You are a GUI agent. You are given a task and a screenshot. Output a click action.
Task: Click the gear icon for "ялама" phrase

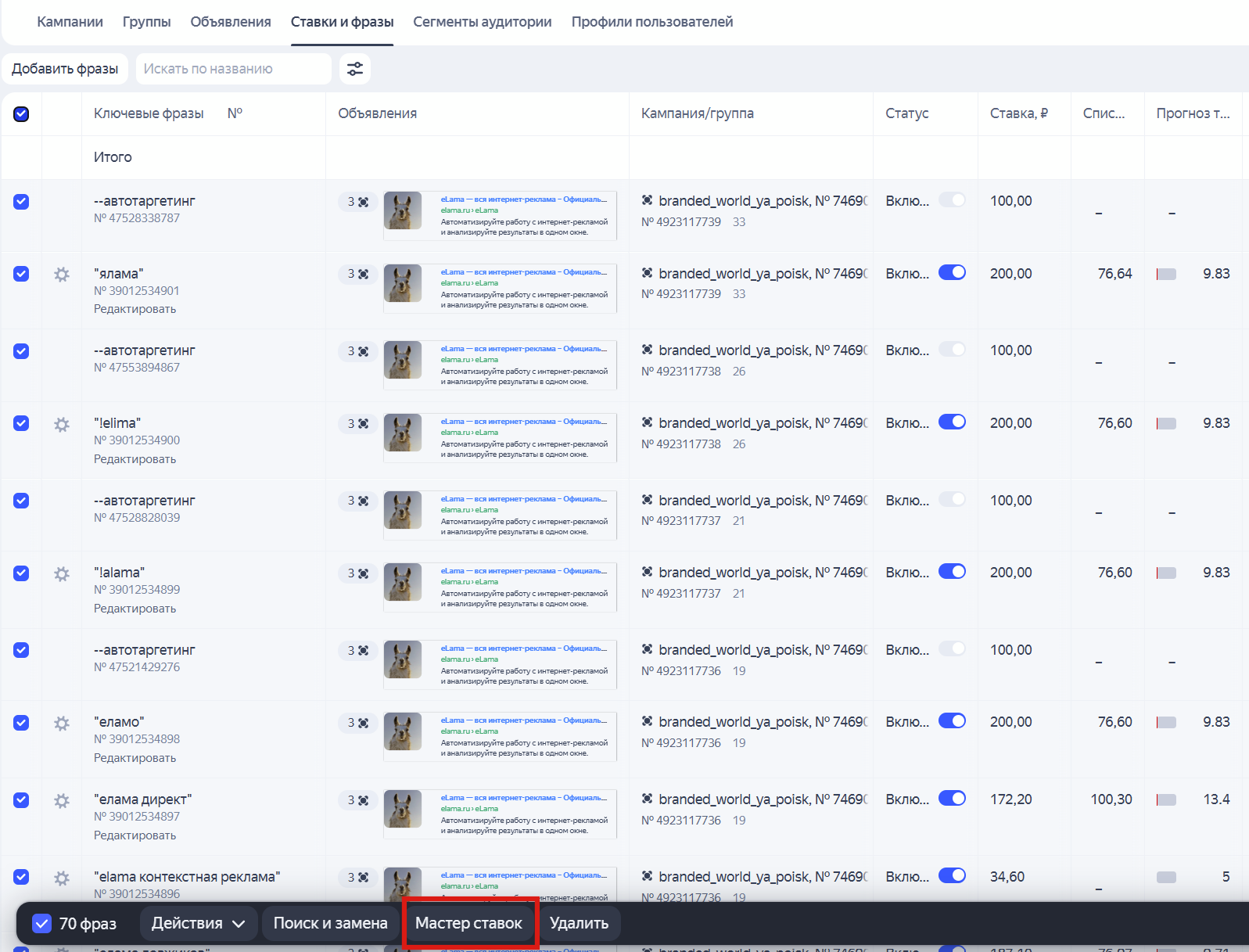click(62, 275)
